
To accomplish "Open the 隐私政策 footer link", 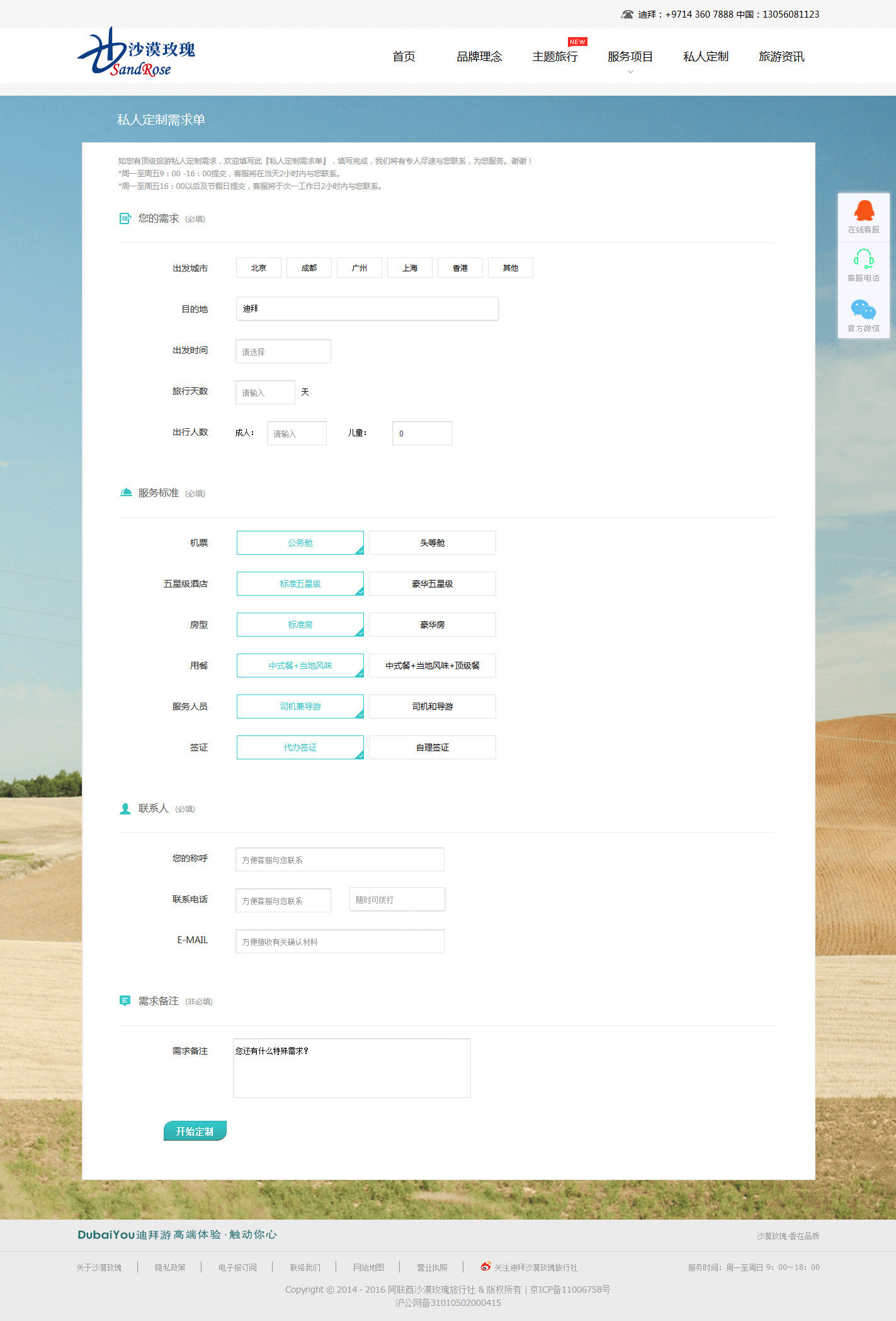I will point(170,1267).
